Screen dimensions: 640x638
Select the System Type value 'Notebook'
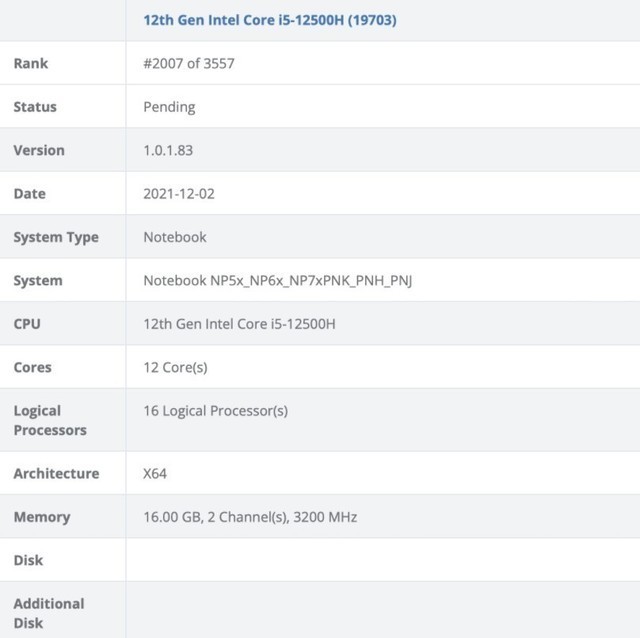coord(175,237)
